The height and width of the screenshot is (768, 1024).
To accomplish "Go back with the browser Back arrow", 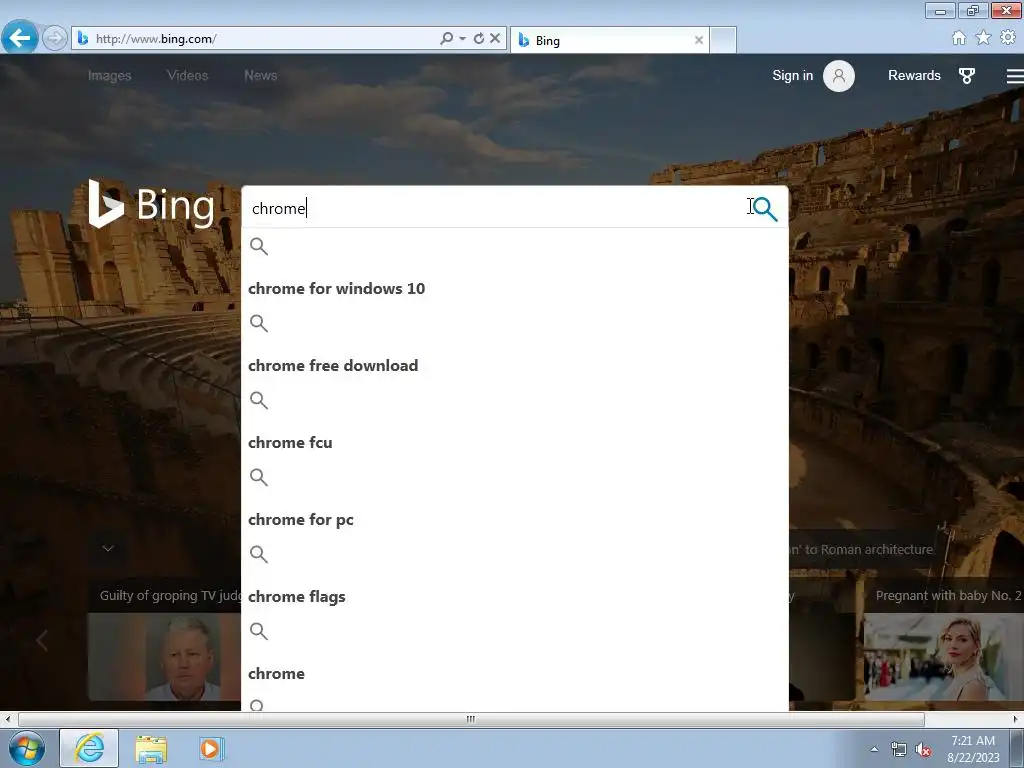I will 20,38.
